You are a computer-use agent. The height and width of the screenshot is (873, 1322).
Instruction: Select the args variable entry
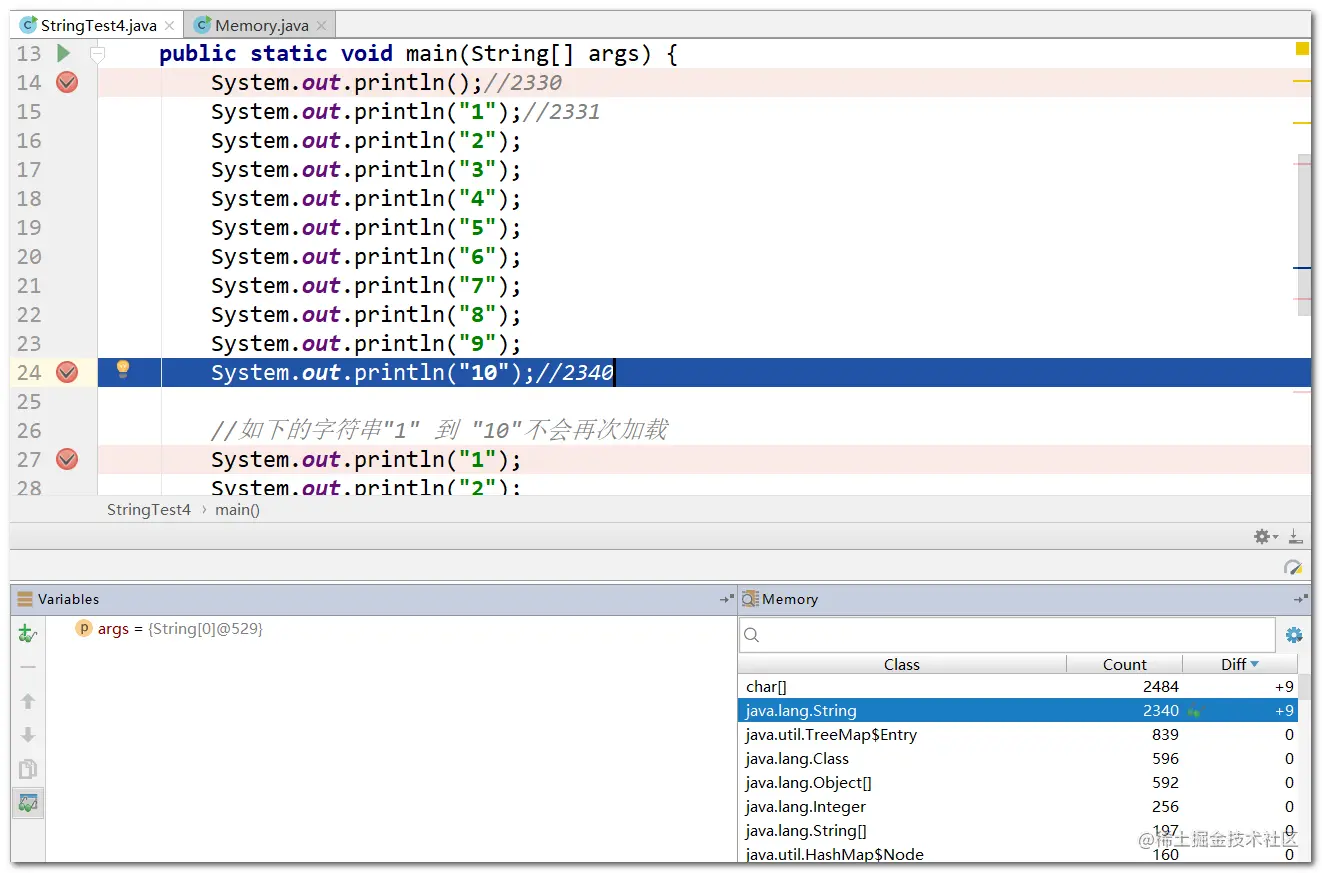[180, 629]
